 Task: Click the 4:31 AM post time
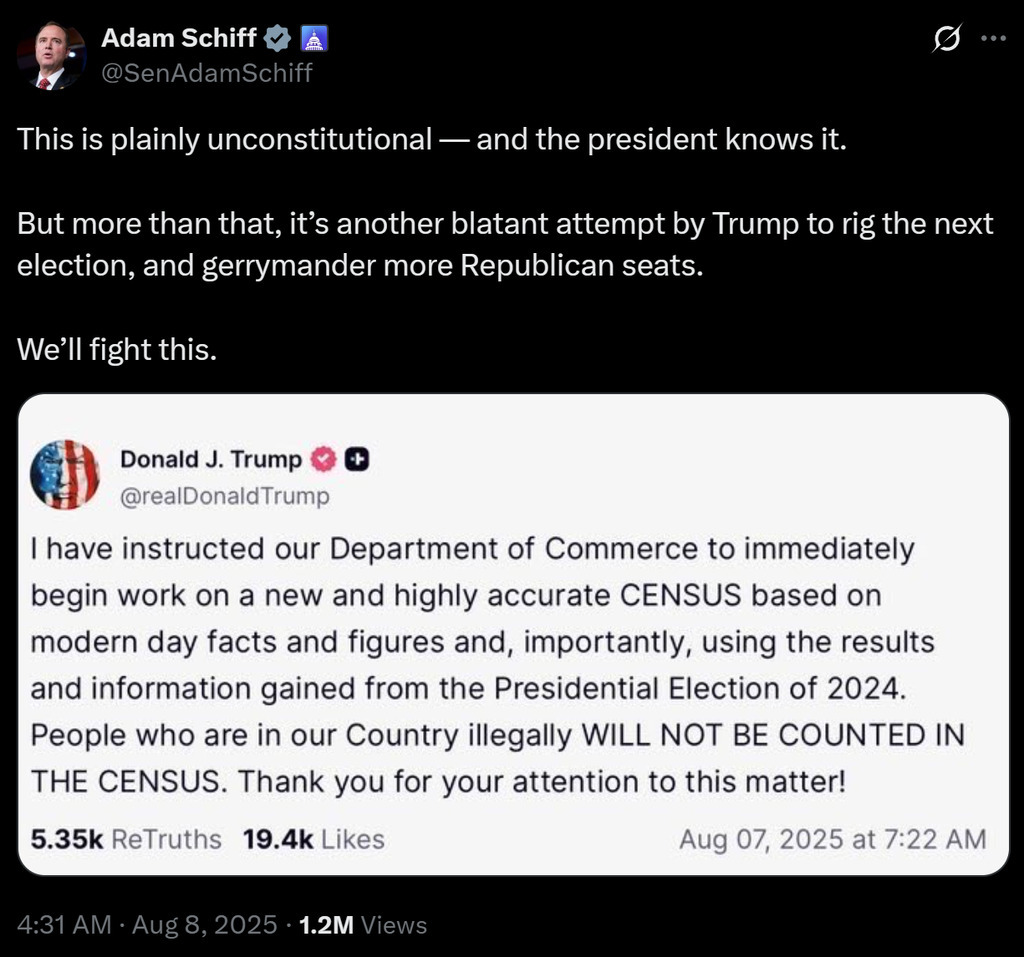tap(64, 925)
